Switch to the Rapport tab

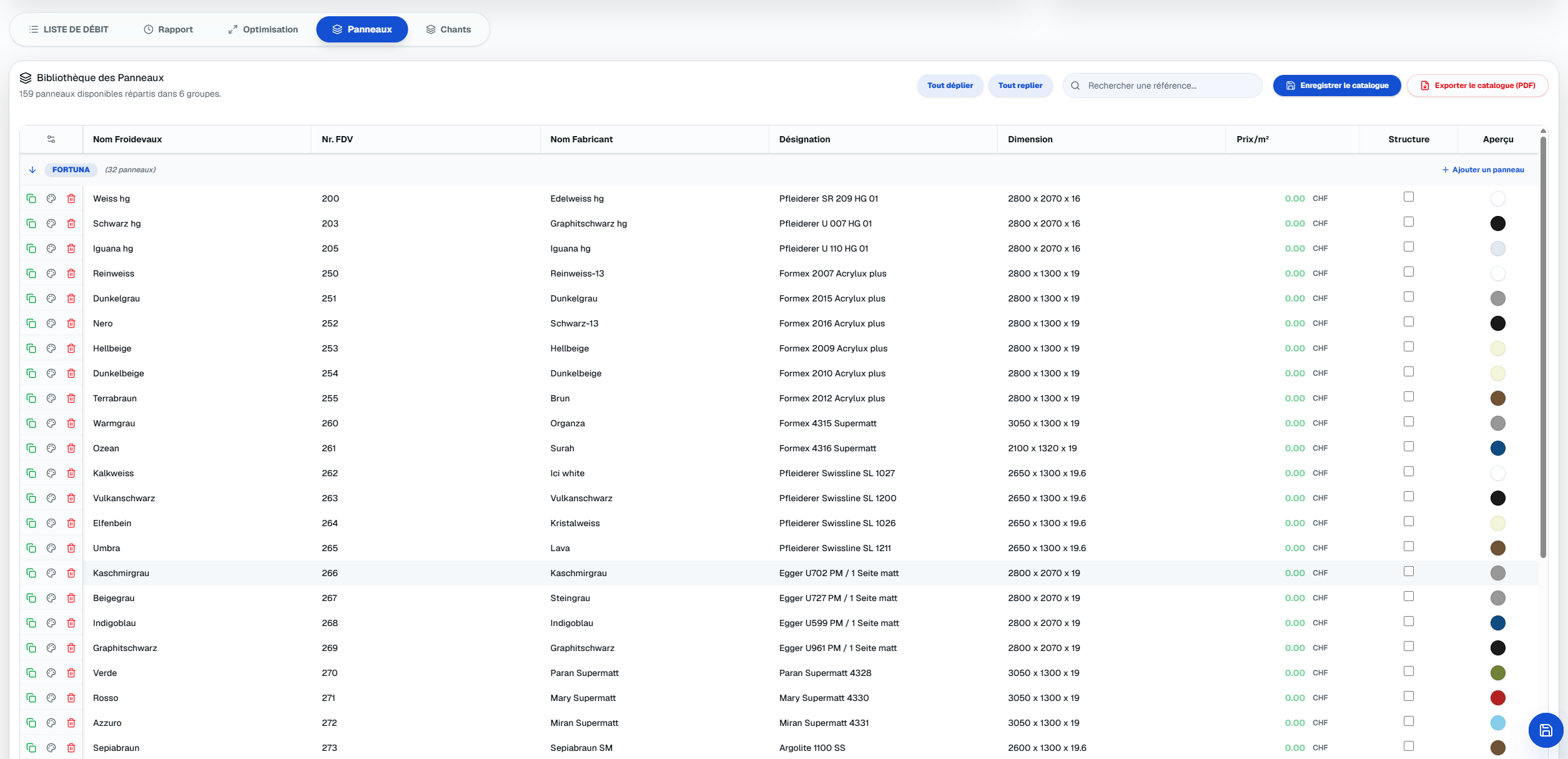tap(169, 29)
